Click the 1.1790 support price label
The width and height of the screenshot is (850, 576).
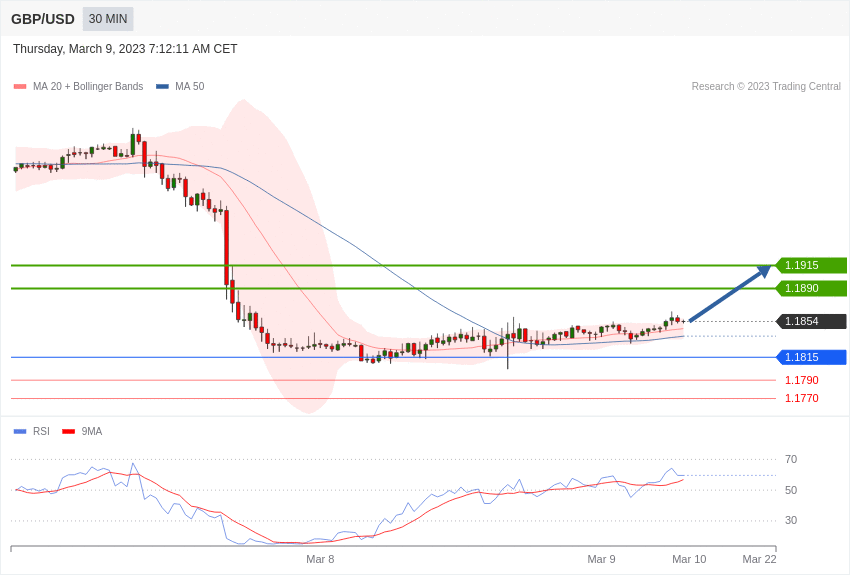click(x=802, y=380)
